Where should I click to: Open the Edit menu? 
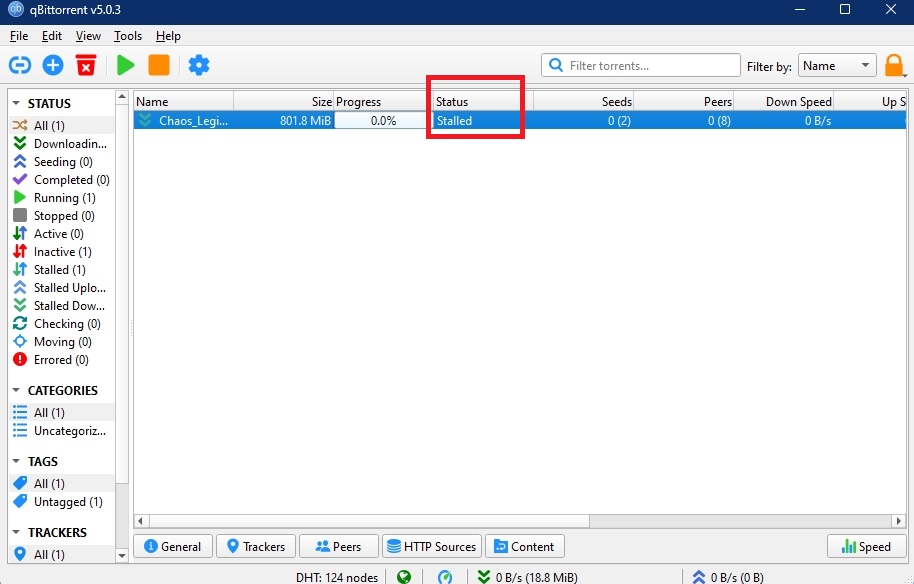(52, 36)
